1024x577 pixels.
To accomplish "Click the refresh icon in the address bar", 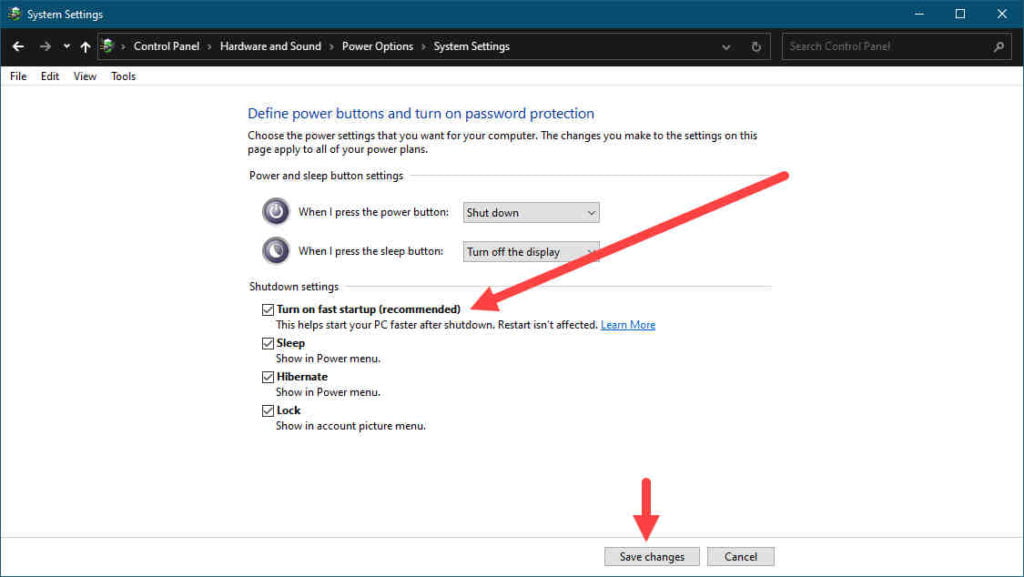I will (x=756, y=46).
